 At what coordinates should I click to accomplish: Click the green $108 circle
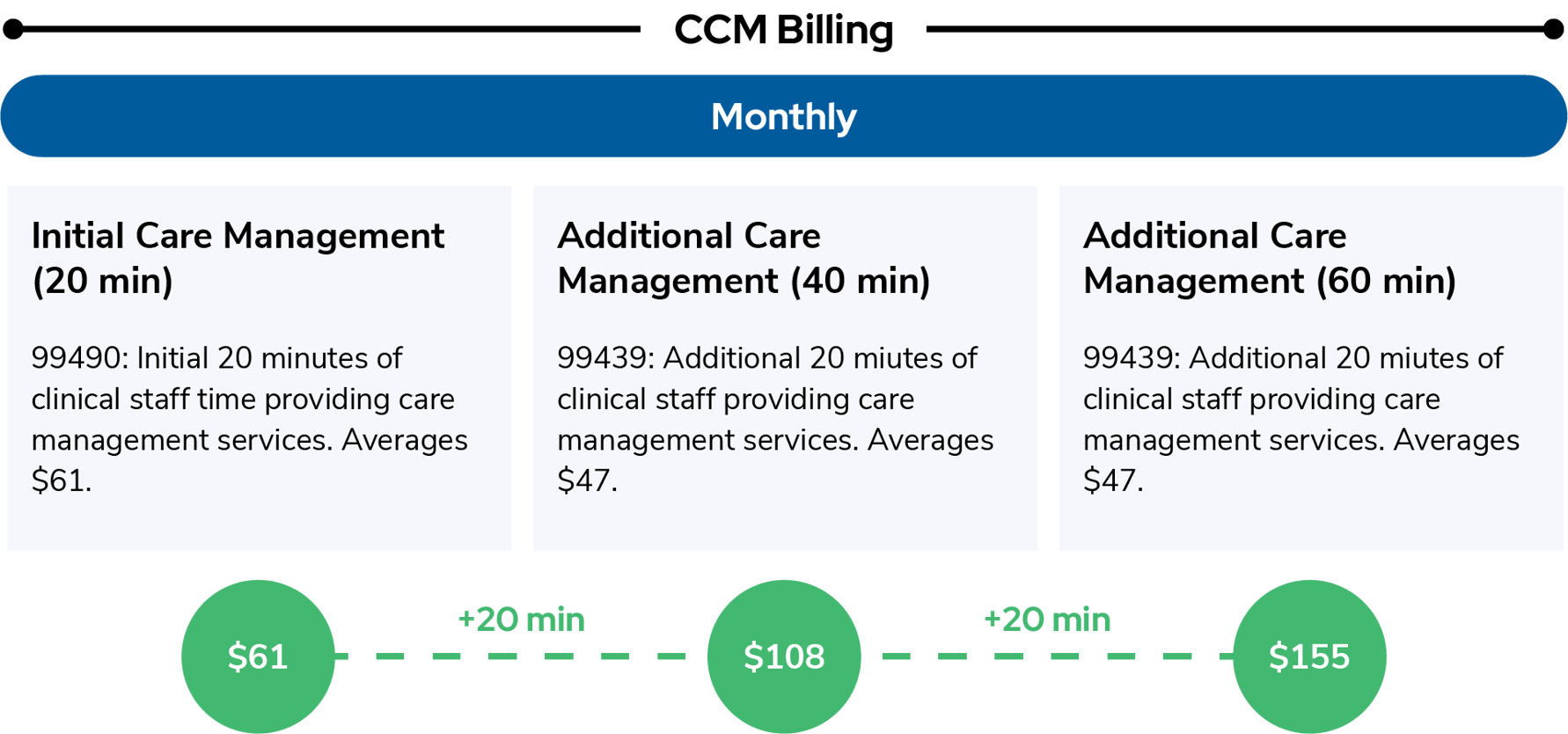[x=784, y=657]
